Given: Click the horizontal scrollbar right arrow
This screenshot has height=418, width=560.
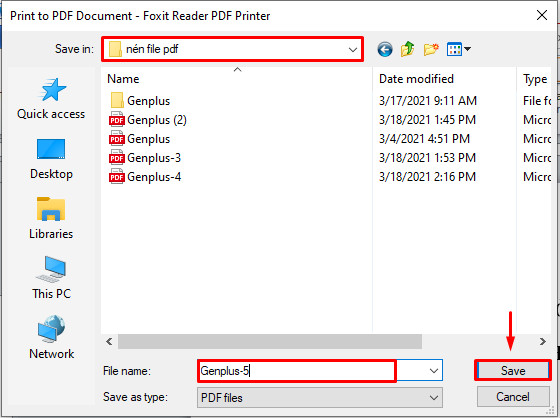Looking at the screenshot, I should 542,342.
